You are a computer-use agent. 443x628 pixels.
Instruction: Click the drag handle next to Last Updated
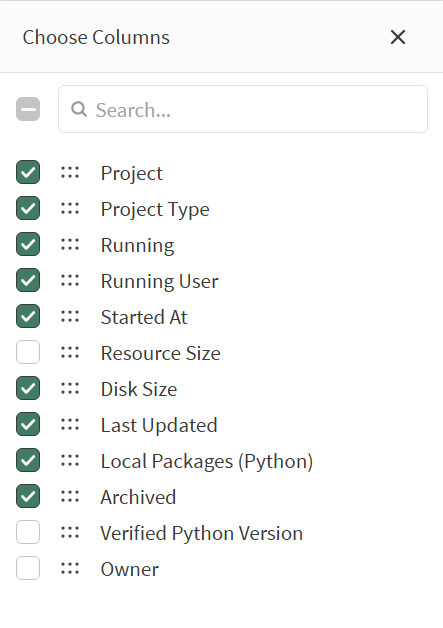(x=70, y=425)
